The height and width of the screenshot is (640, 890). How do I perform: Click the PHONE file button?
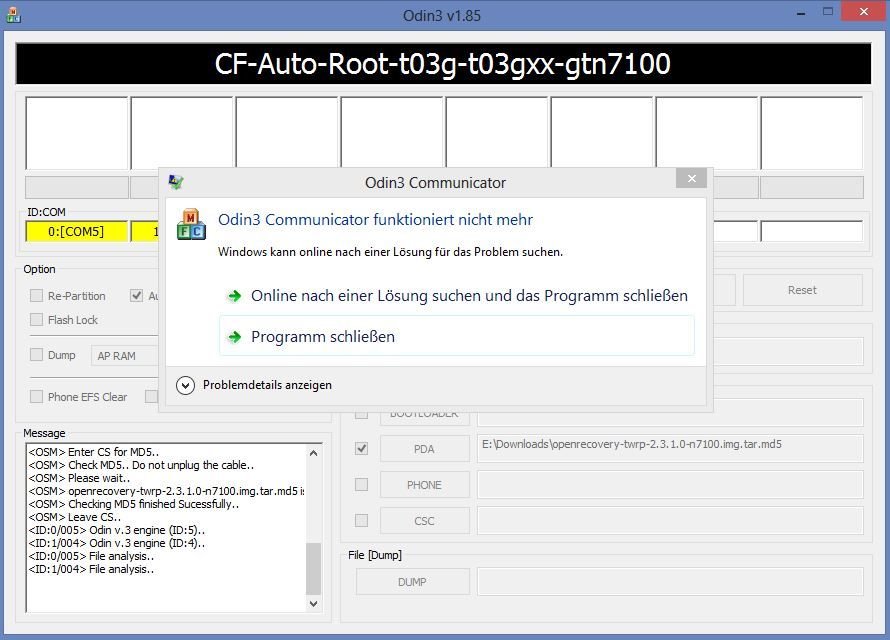click(x=425, y=485)
